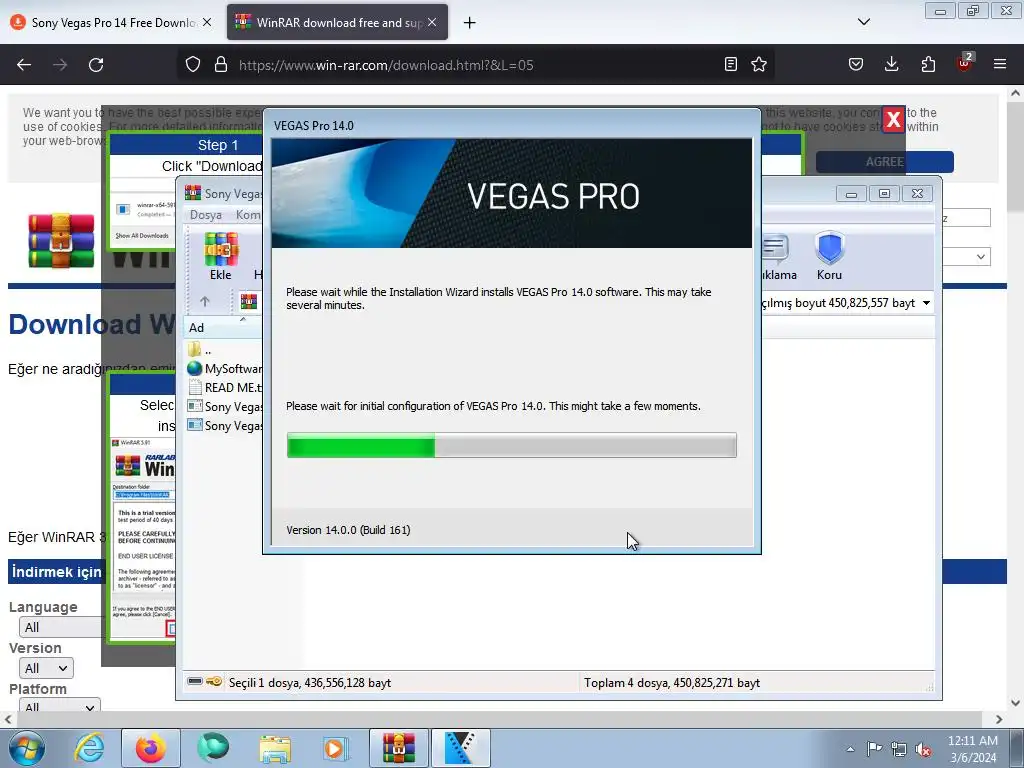Click the page vertical scrollbar thumb
This screenshot has height=768, width=1024.
pyautogui.click(x=1016, y=157)
